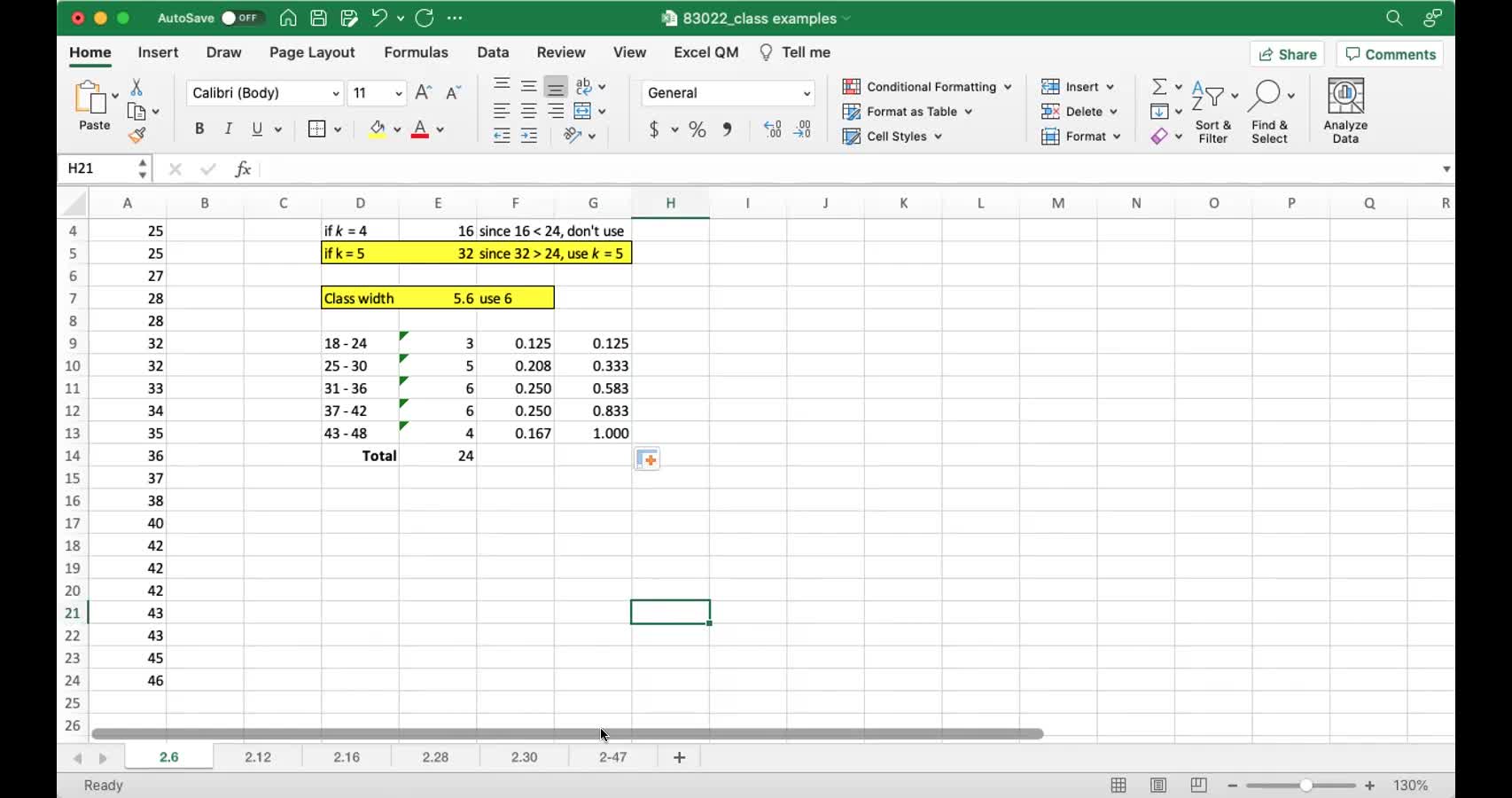The width and height of the screenshot is (1512, 798).
Task: Toggle bottom vertical alignment
Action: coord(556,87)
